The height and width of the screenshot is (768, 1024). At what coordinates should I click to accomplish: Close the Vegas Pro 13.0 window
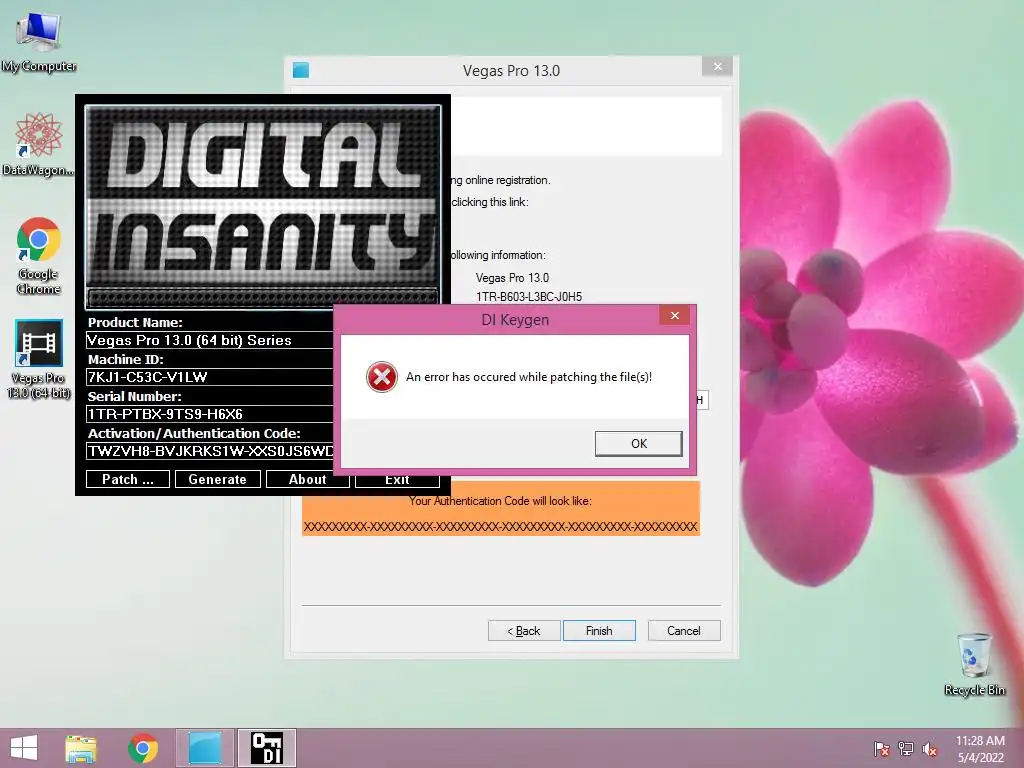[x=718, y=67]
